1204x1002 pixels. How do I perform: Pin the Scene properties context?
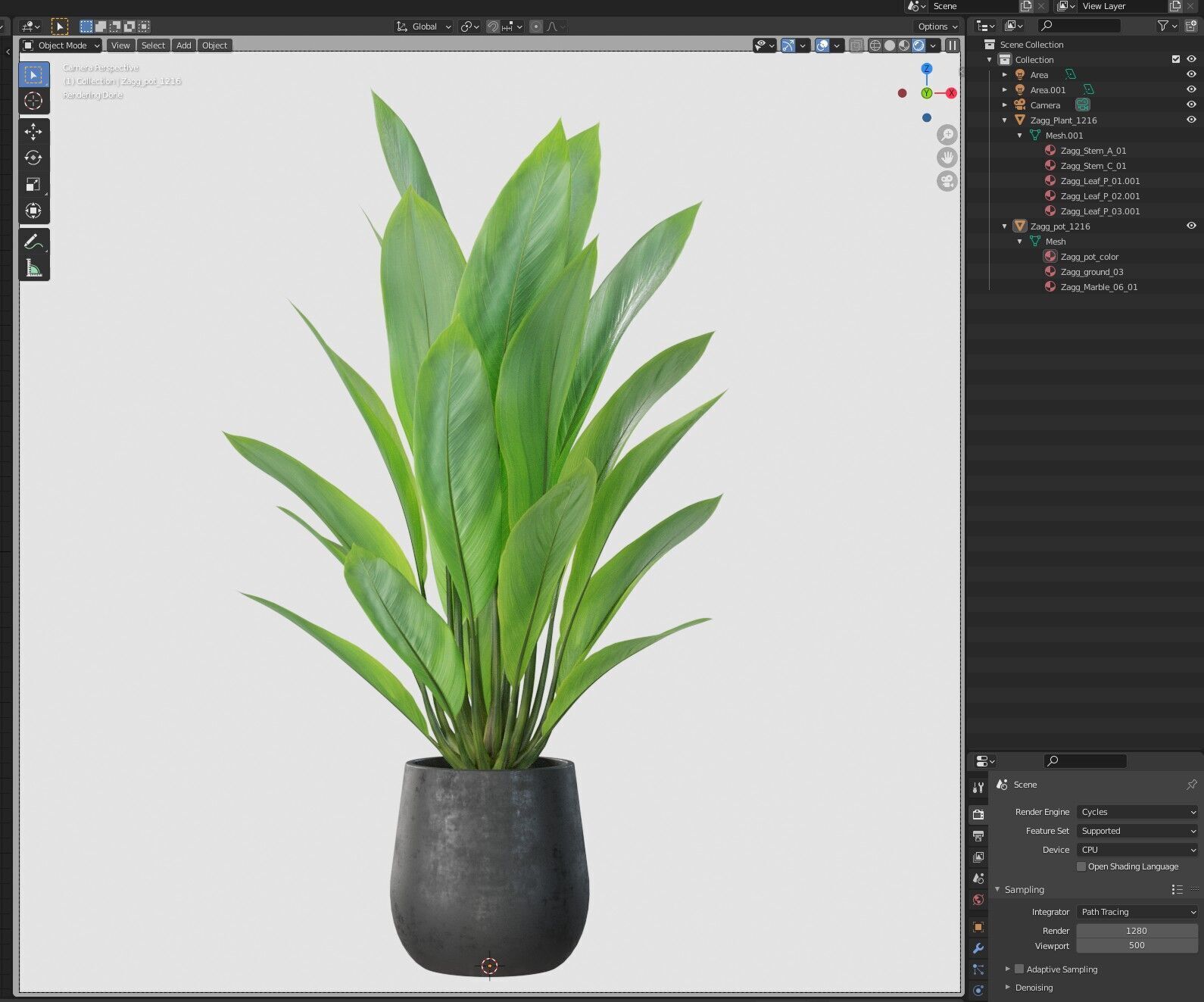[1191, 785]
